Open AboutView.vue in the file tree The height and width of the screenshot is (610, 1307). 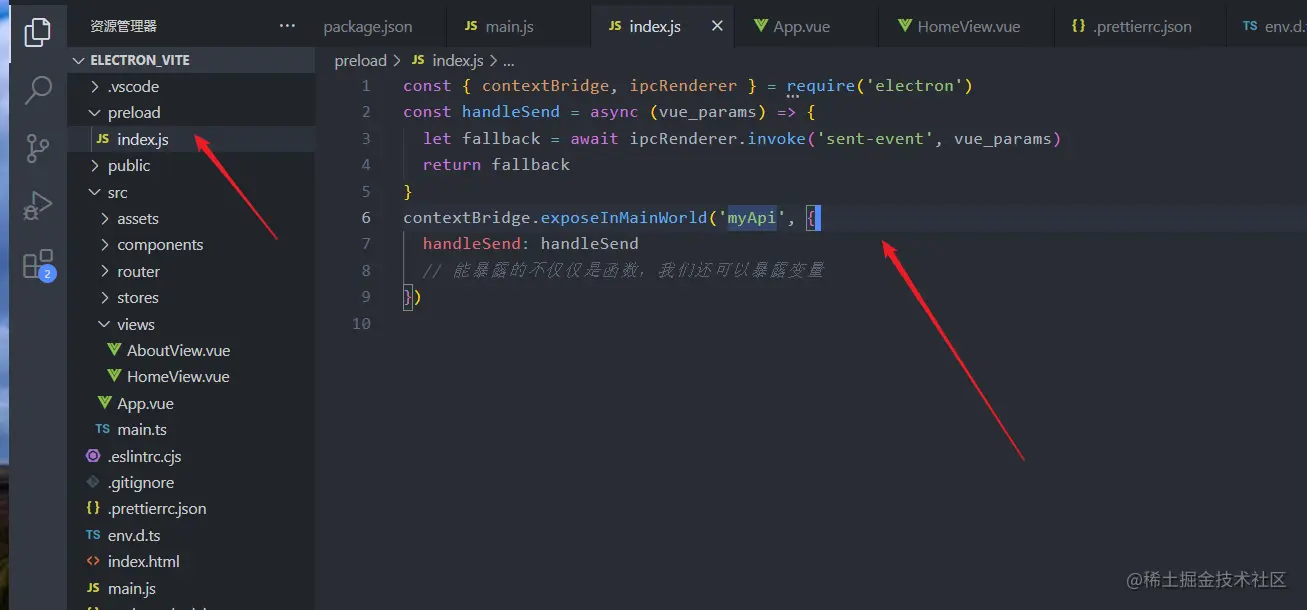click(x=191, y=350)
